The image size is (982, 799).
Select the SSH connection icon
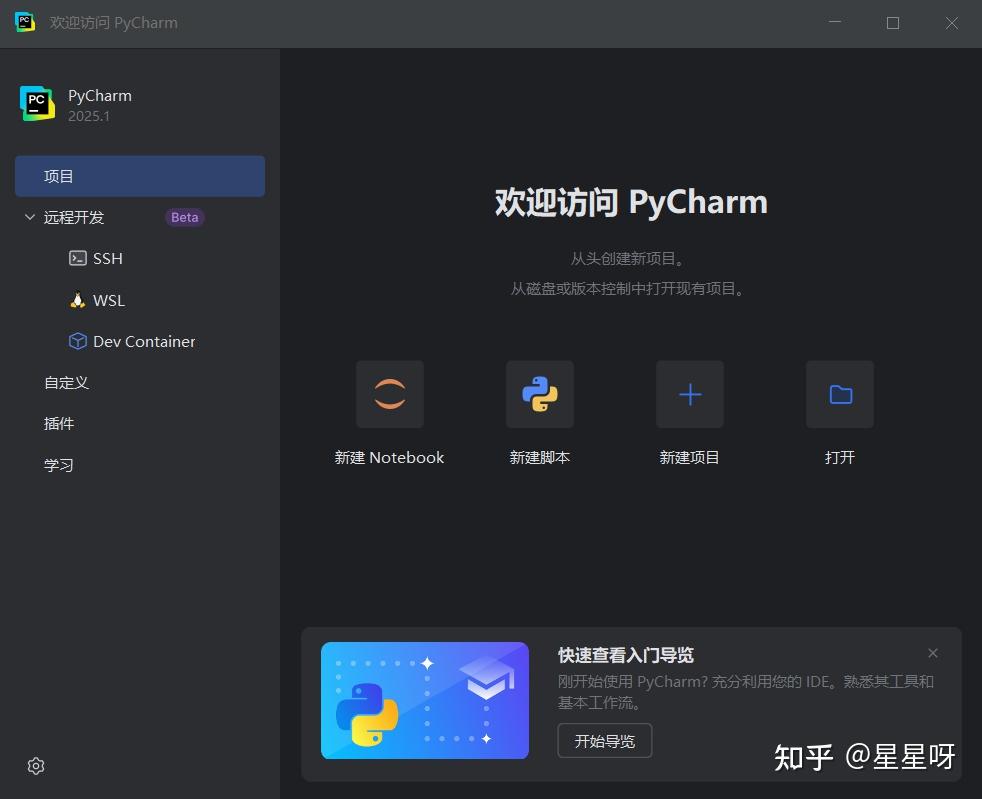[78, 258]
